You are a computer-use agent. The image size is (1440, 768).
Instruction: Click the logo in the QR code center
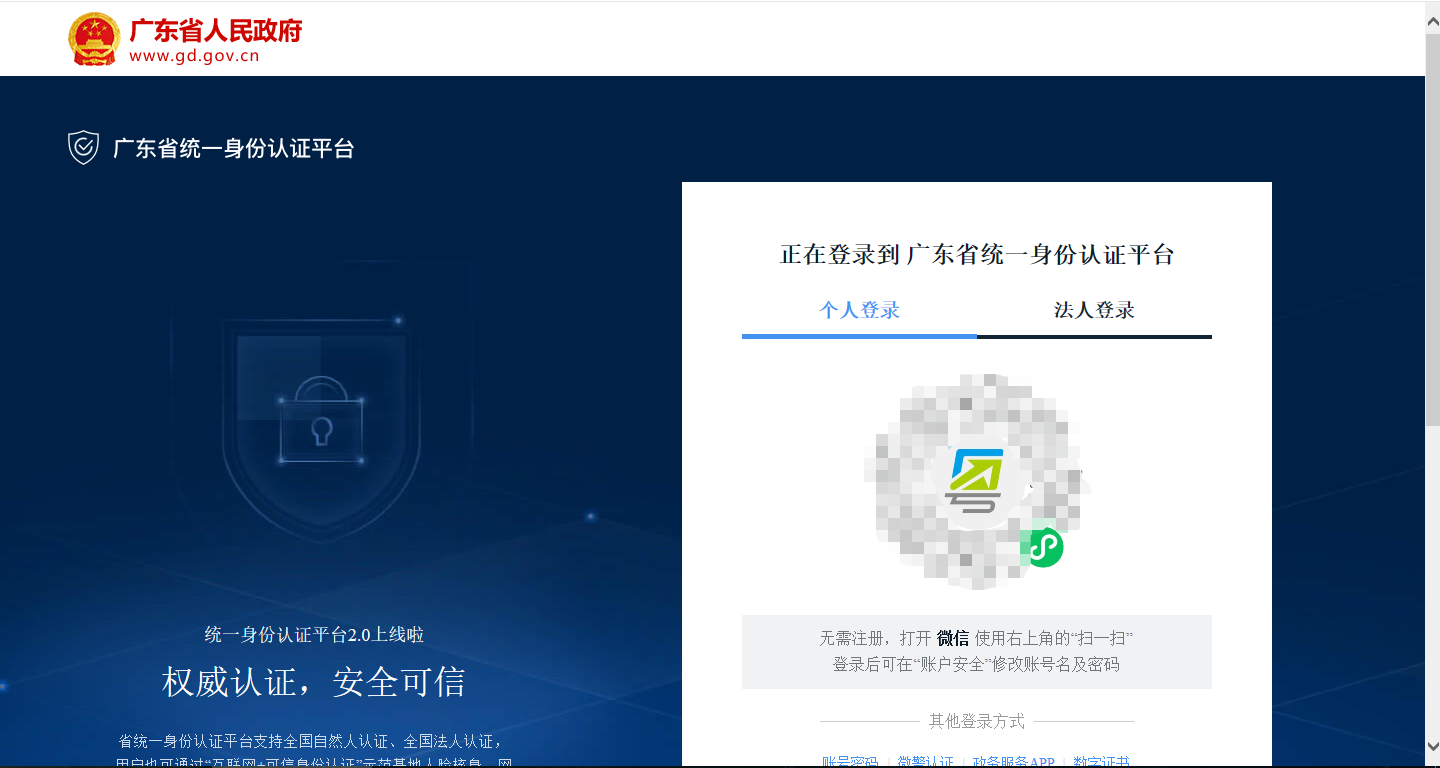click(x=976, y=481)
